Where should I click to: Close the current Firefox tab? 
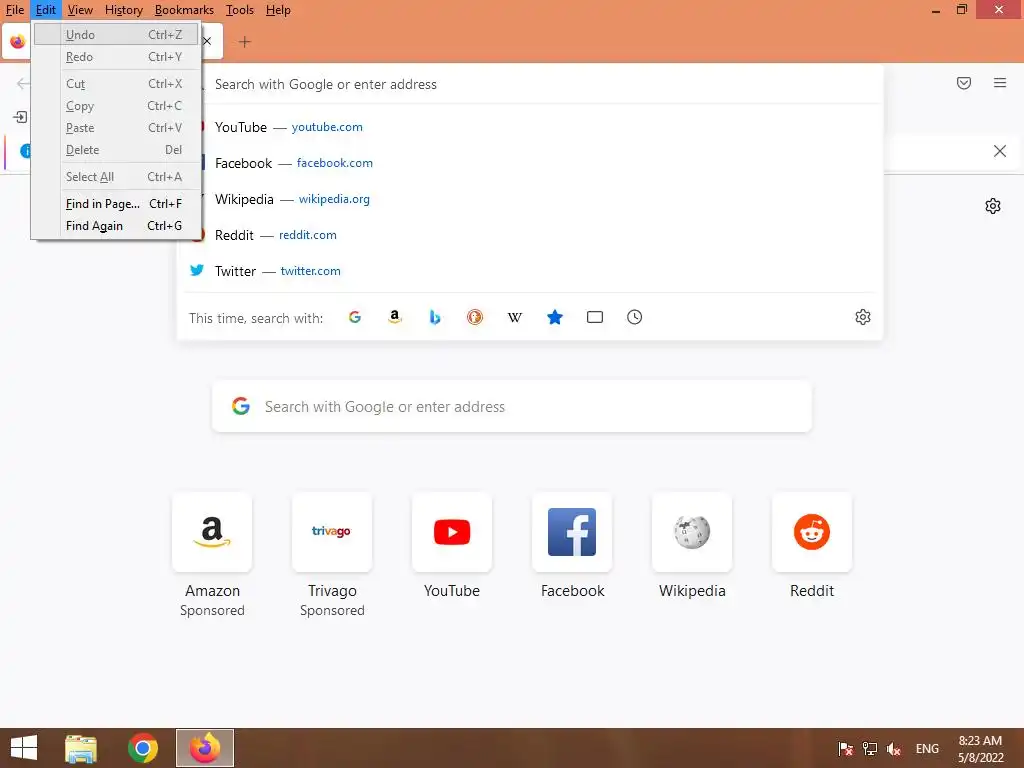[x=207, y=41]
